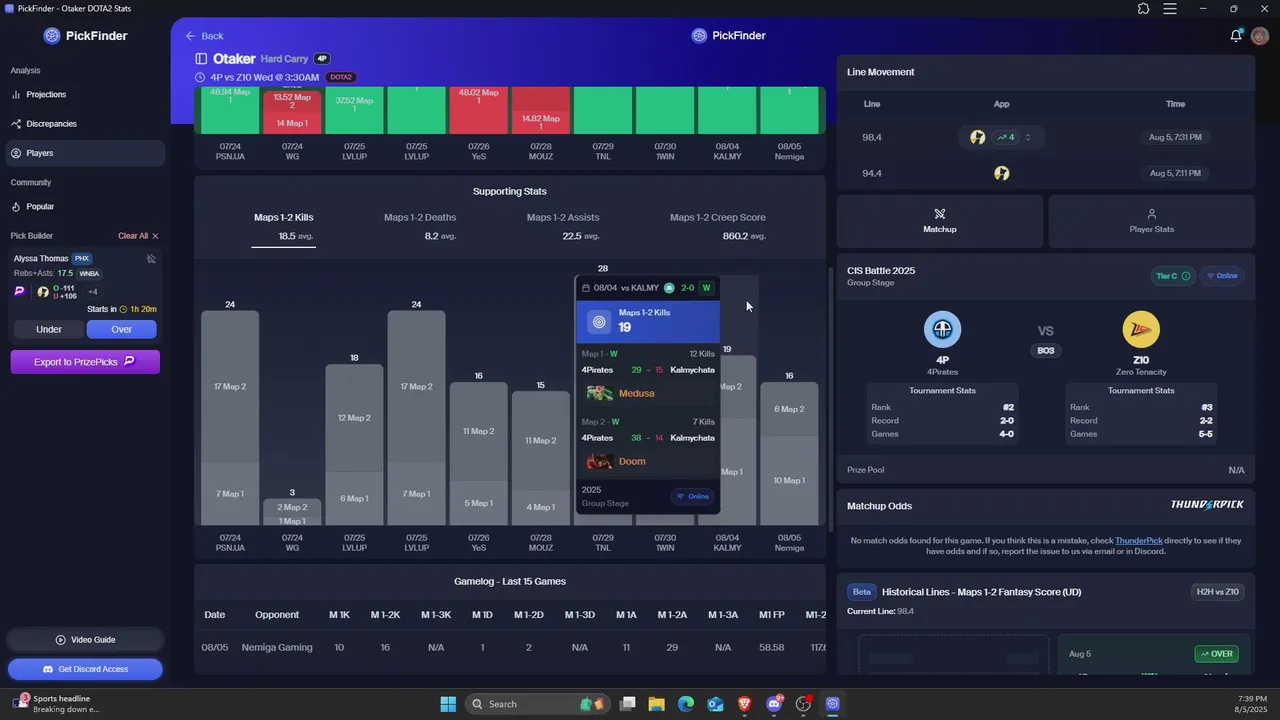Open File Explorer from taskbar
Image resolution: width=1280 pixels, height=720 pixels.
pyautogui.click(x=657, y=704)
